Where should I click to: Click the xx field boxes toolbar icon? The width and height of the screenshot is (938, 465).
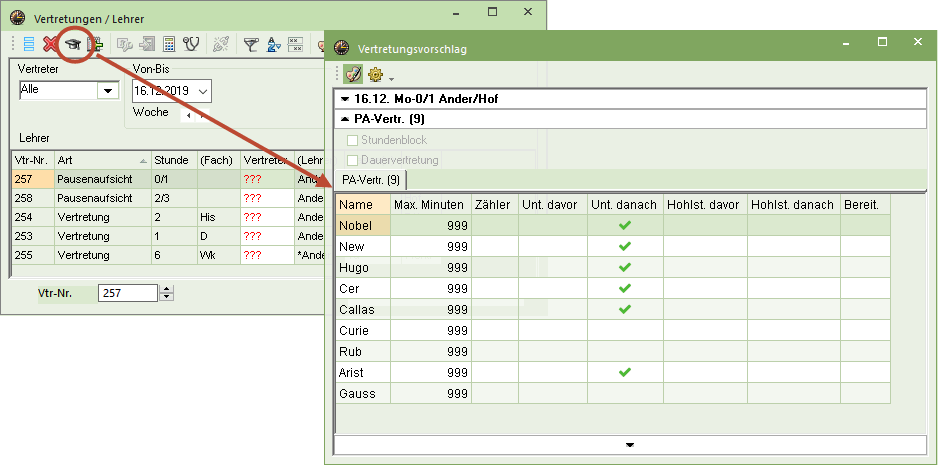click(296, 44)
